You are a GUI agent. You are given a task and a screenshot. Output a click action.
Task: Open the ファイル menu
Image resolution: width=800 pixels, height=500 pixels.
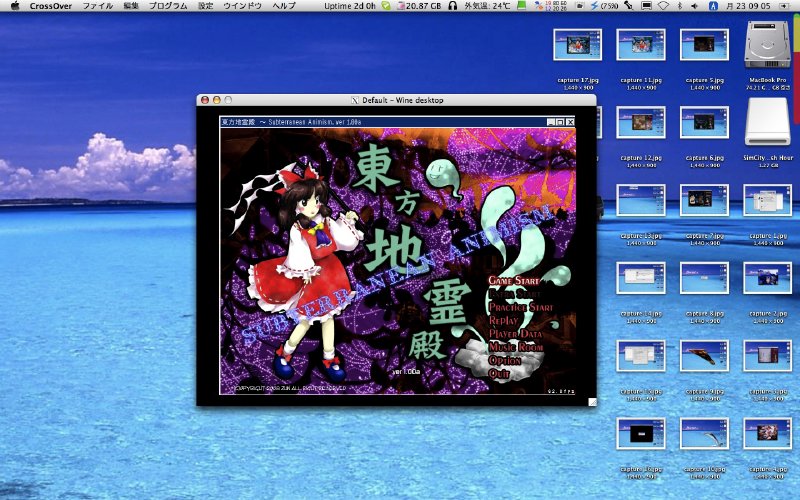[x=98, y=6]
